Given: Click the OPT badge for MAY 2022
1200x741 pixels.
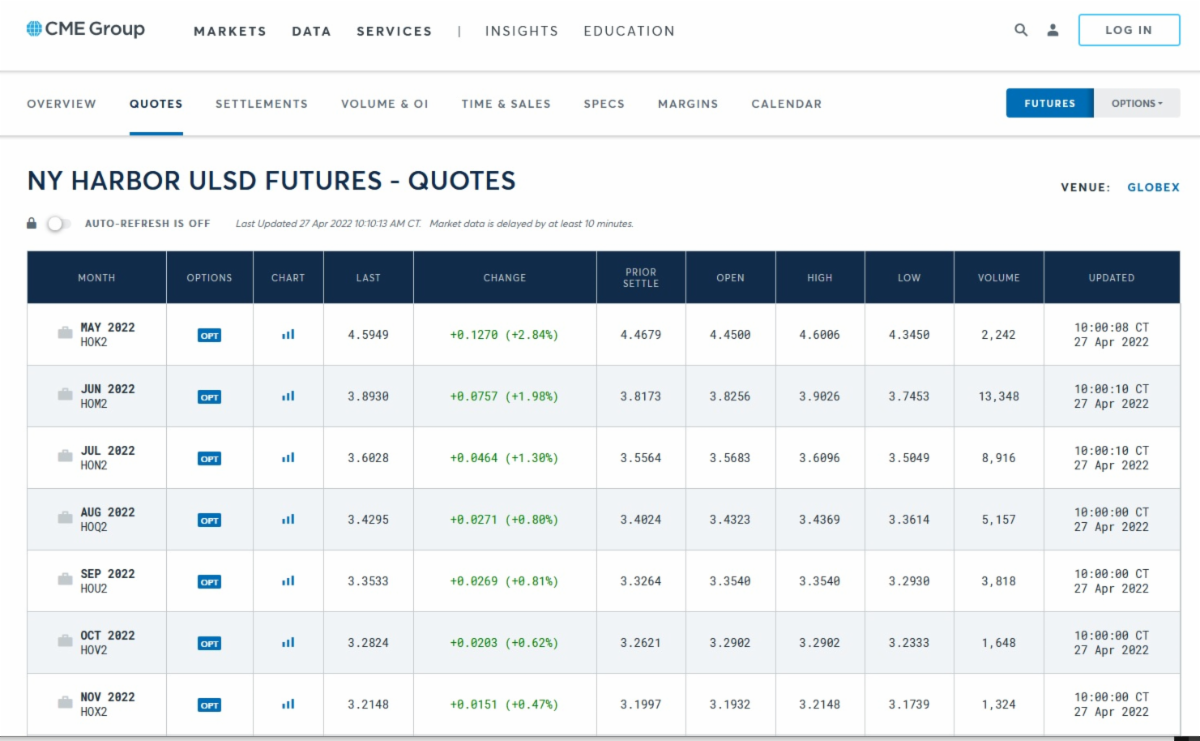Looking at the screenshot, I should click(x=209, y=335).
